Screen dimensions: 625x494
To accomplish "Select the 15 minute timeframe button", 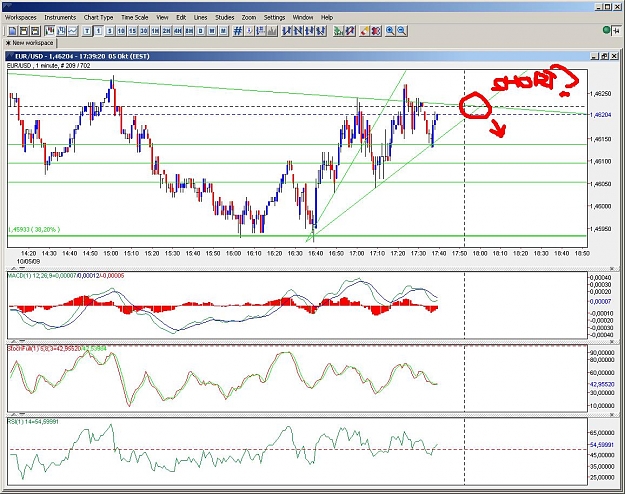I will 133,31.
